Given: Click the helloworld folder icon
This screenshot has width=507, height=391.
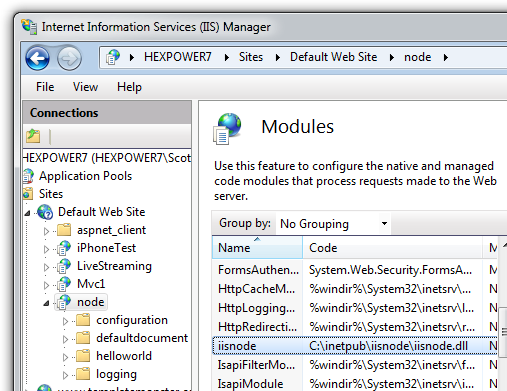Looking at the screenshot, I should (83, 355).
